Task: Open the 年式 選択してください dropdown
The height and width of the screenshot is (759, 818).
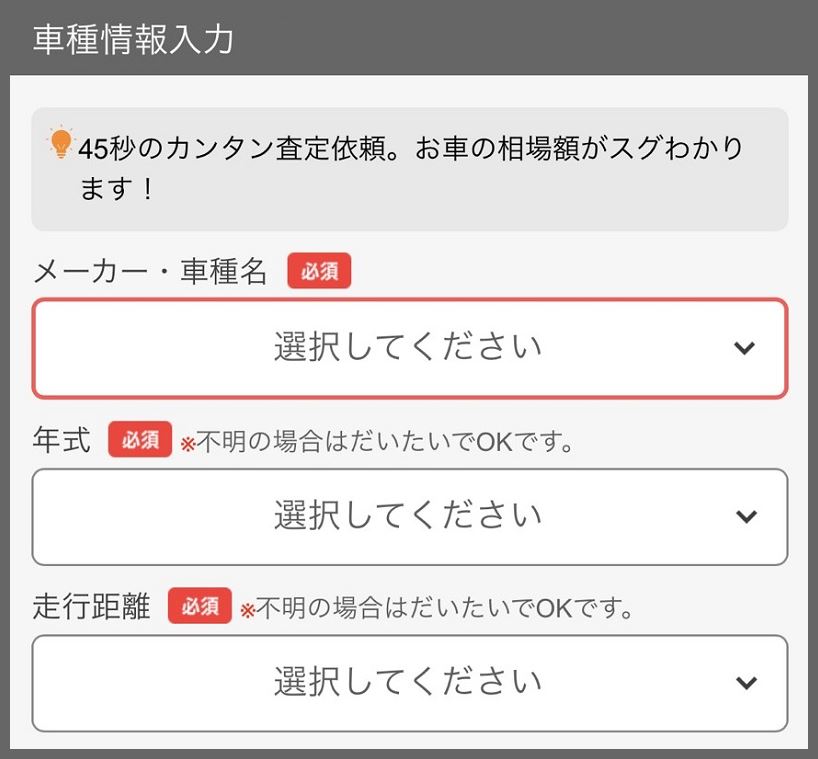Action: [x=409, y=516]
